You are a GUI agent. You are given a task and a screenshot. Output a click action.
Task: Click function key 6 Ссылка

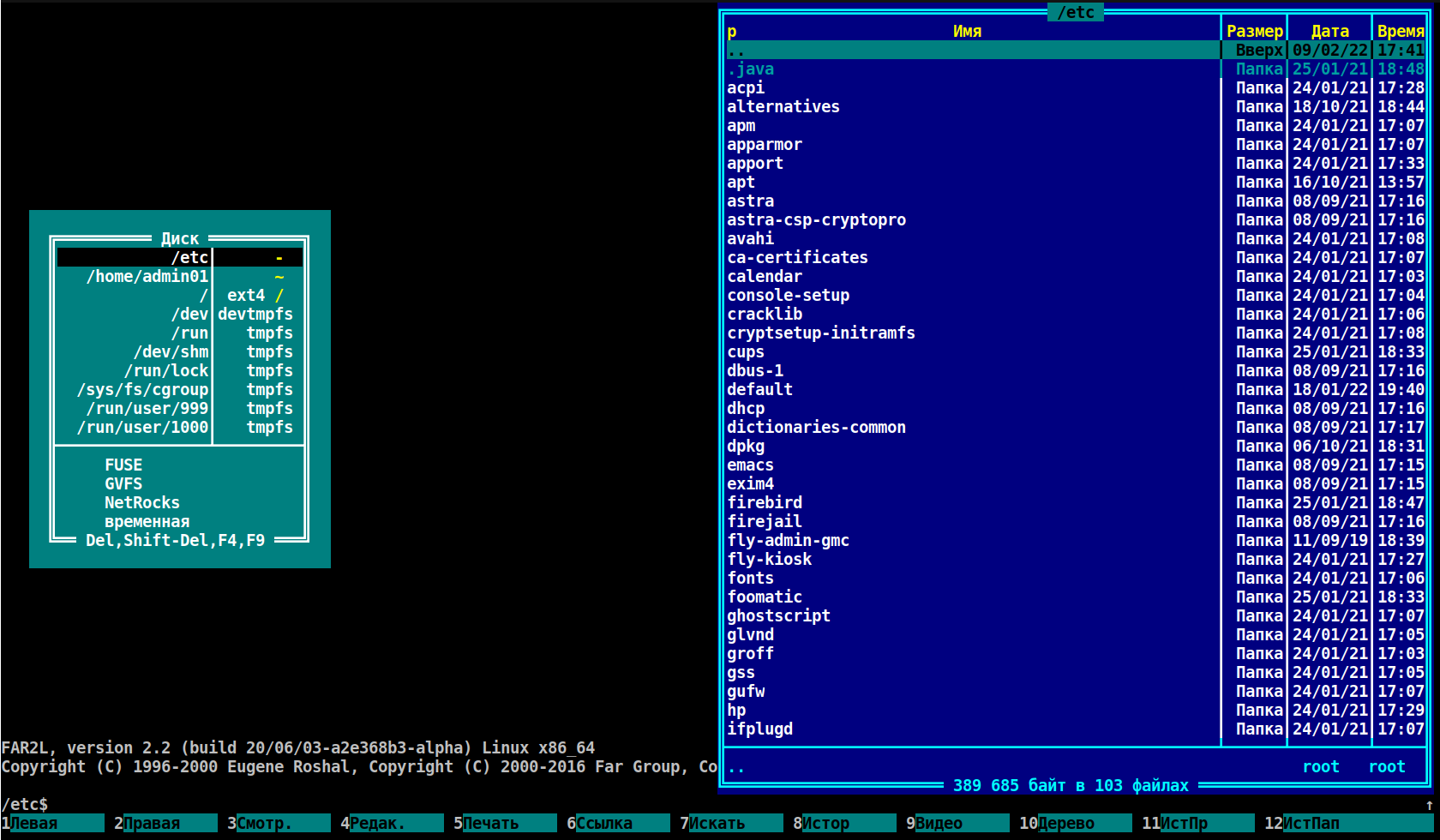pos(618,823)
